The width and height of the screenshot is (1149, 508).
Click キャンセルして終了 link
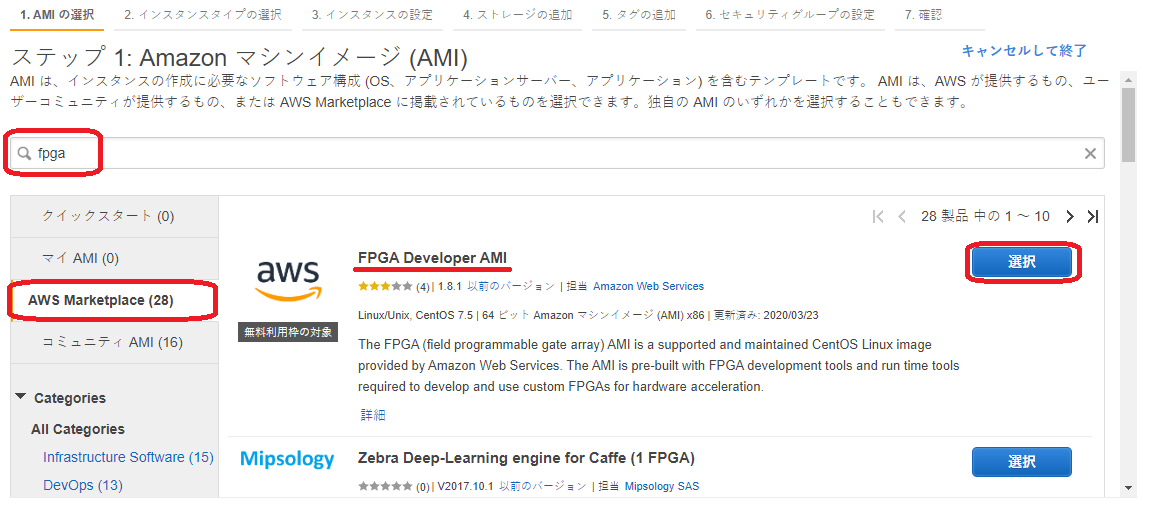pos(1023,50)
